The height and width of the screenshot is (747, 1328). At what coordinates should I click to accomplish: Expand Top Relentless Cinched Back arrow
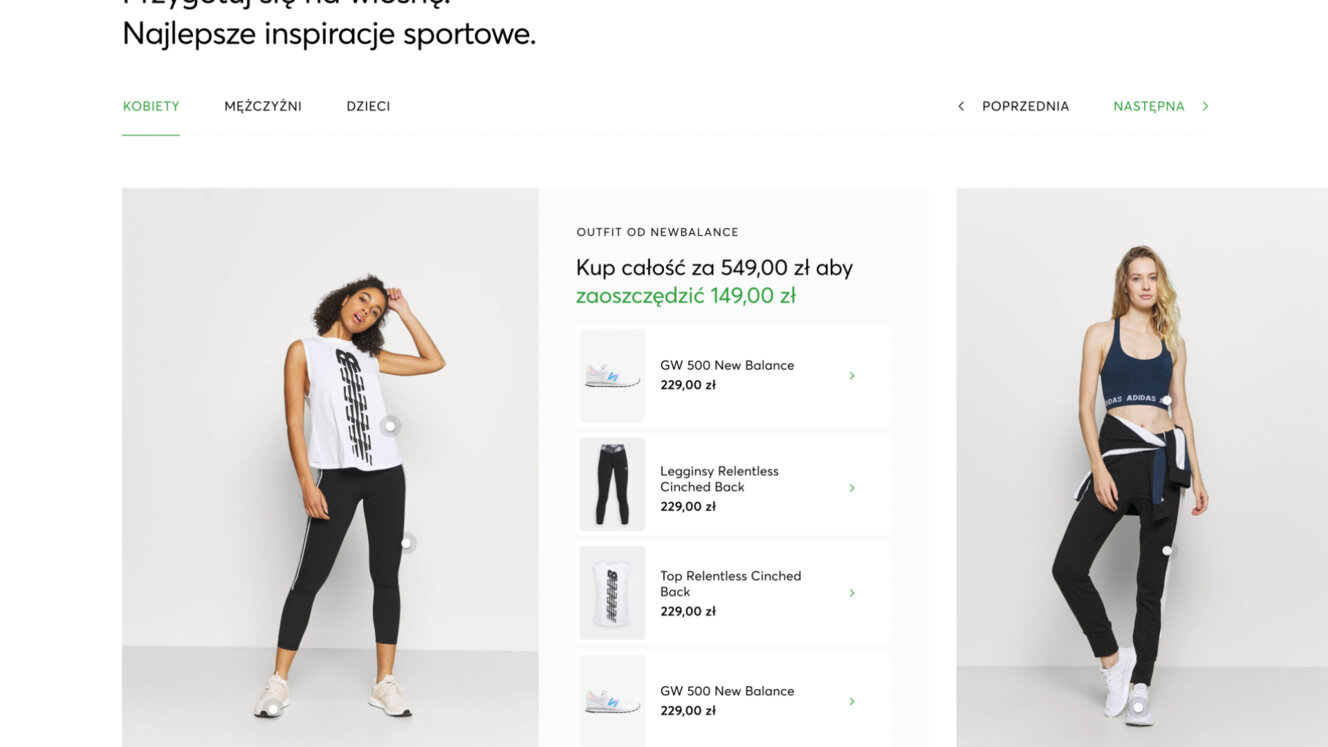[852, 593]
